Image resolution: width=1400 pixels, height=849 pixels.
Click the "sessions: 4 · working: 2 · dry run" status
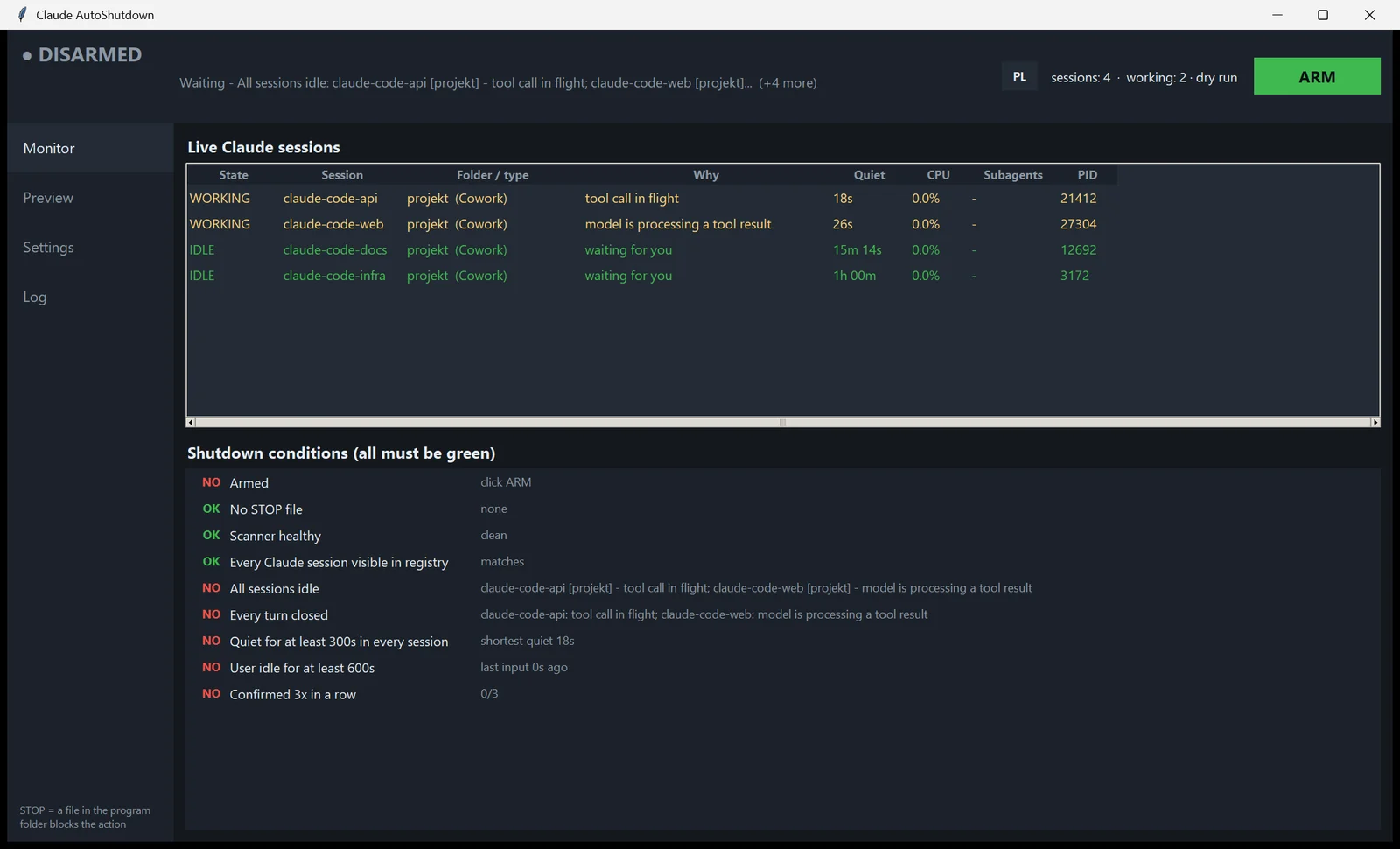click(x=1144, y=77)
